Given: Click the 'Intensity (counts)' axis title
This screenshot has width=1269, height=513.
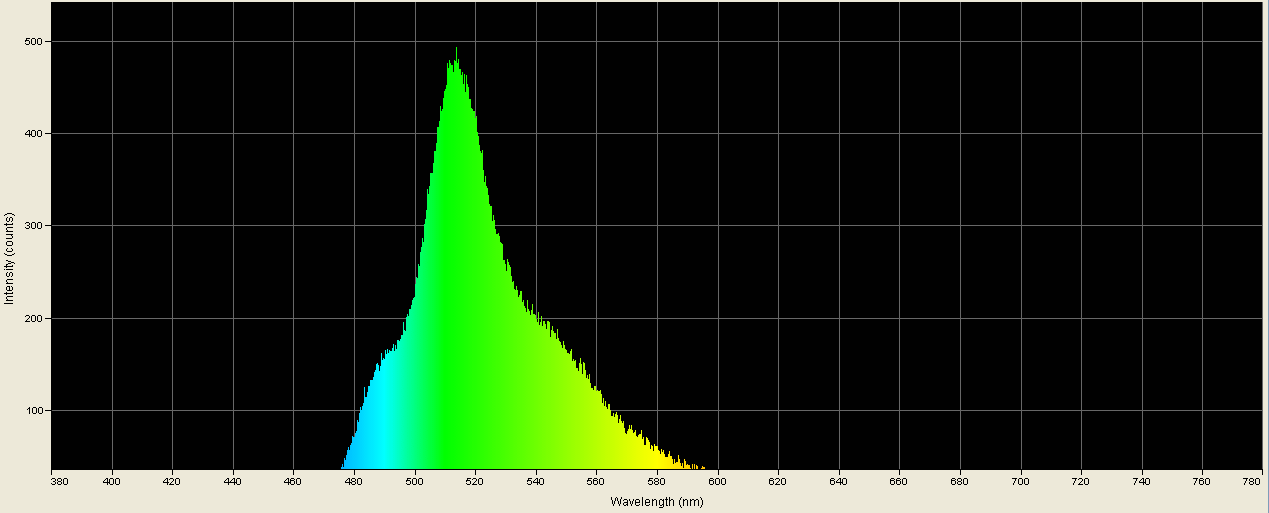Looking at the screenshot, I should 9,258.
